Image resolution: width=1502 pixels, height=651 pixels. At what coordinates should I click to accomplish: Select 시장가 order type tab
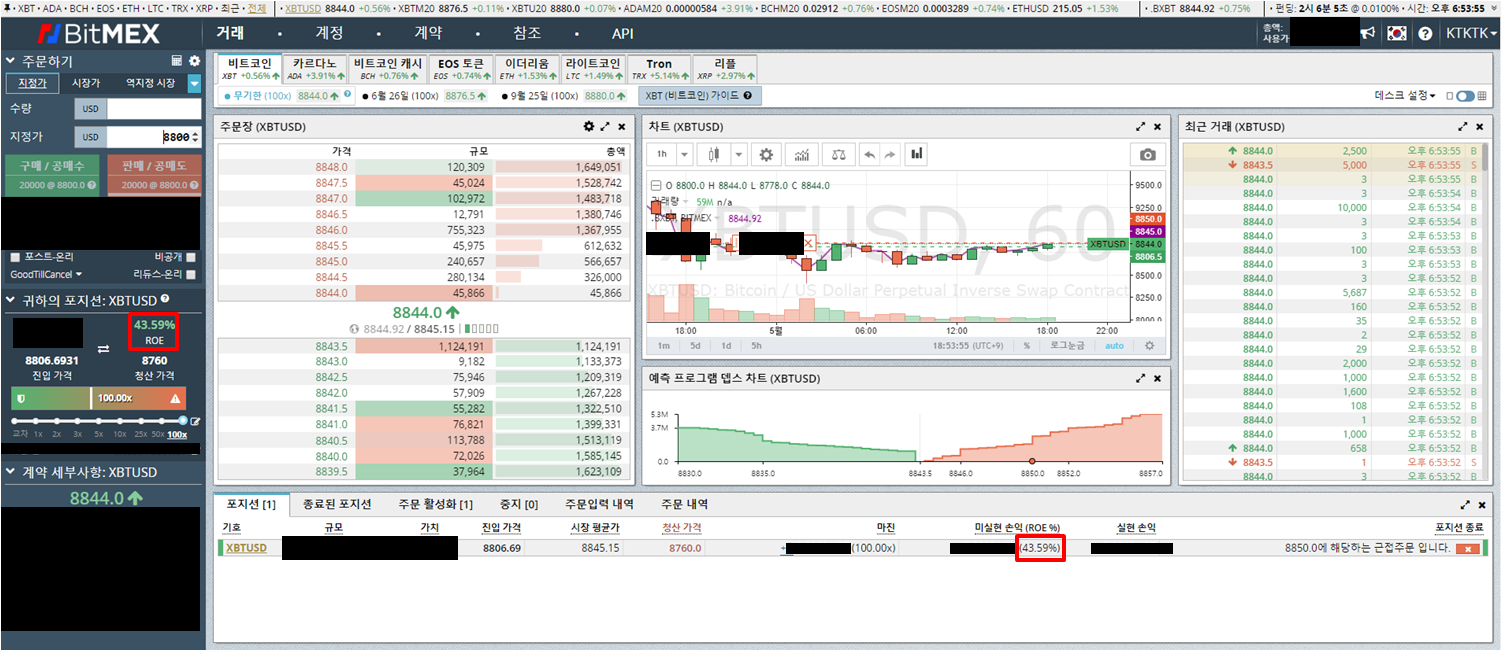[86, 83]
